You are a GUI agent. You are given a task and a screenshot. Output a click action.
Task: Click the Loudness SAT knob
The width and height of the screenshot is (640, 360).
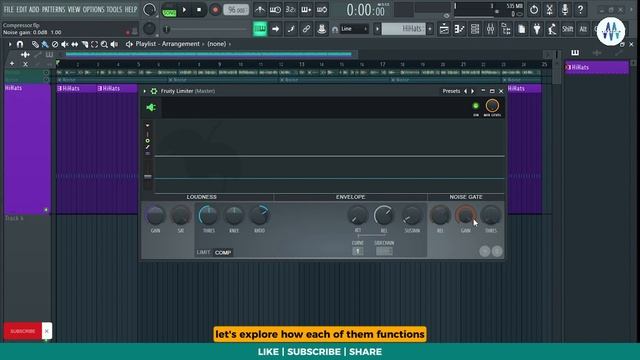pos(181,215)
